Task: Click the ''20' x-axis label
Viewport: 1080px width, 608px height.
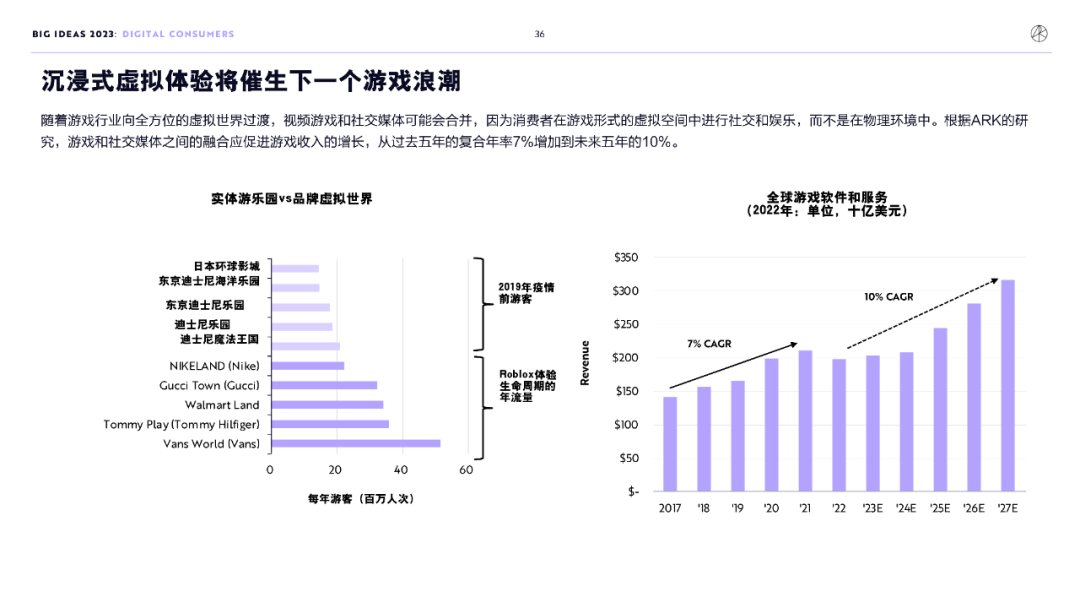Action: [x=771, y=508]
